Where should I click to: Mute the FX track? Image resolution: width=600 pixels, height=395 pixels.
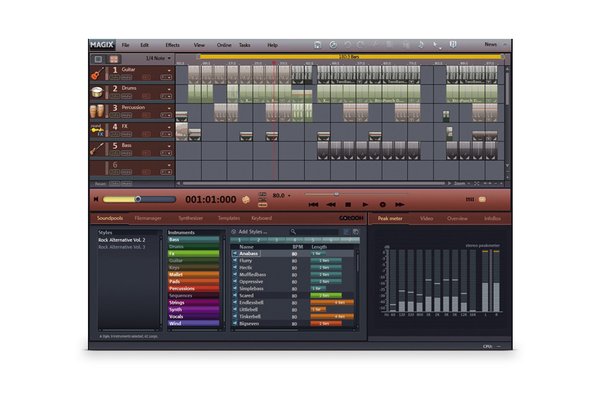coord(127,134)
